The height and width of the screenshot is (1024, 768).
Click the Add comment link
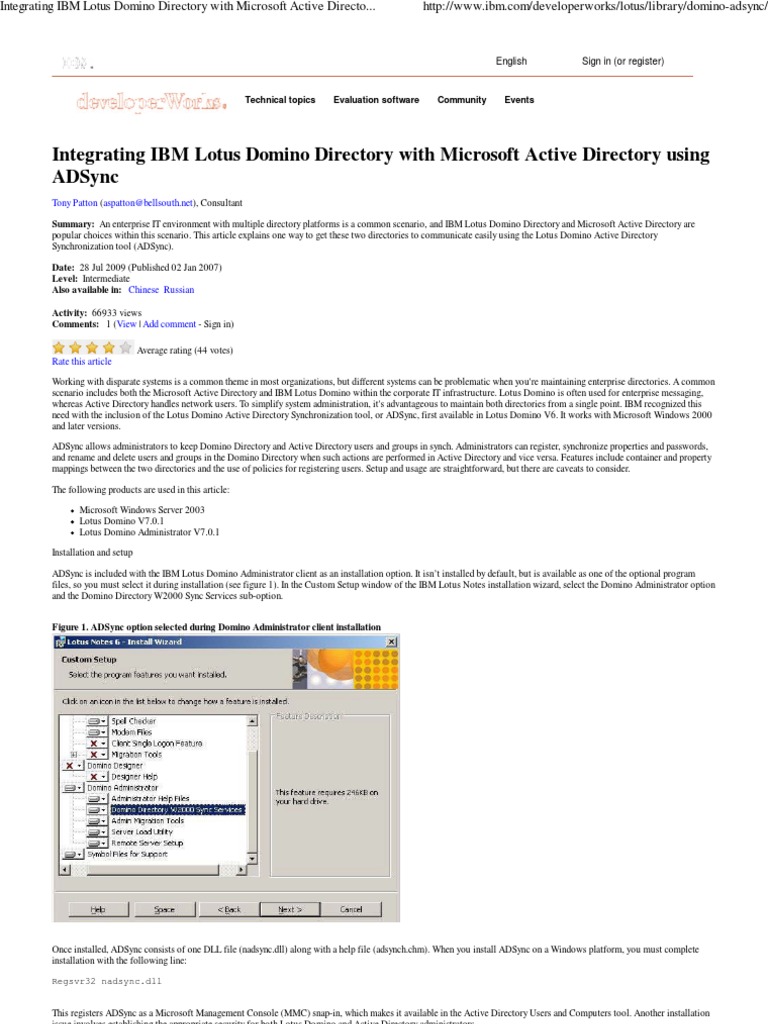pyautogui.click(x=169, y=324)
